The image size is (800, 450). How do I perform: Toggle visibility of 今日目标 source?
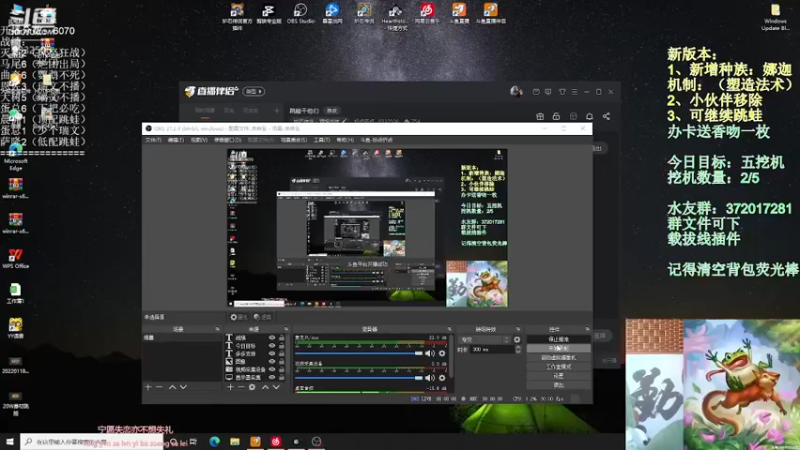coord(272,345)
